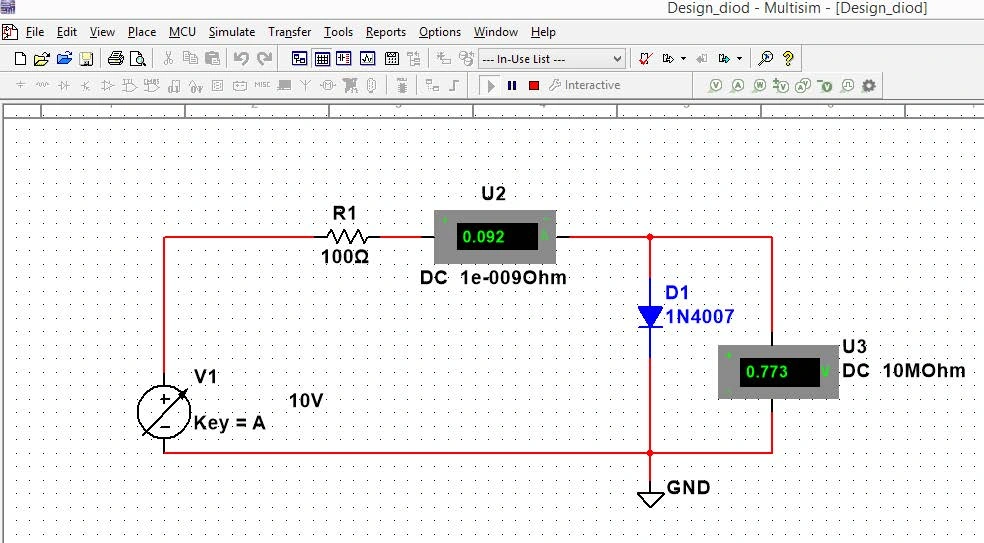Save the design with the floppy disk icon
This screenshot has width=984, height=543.
pyautogui.click(x=86, y=59)
